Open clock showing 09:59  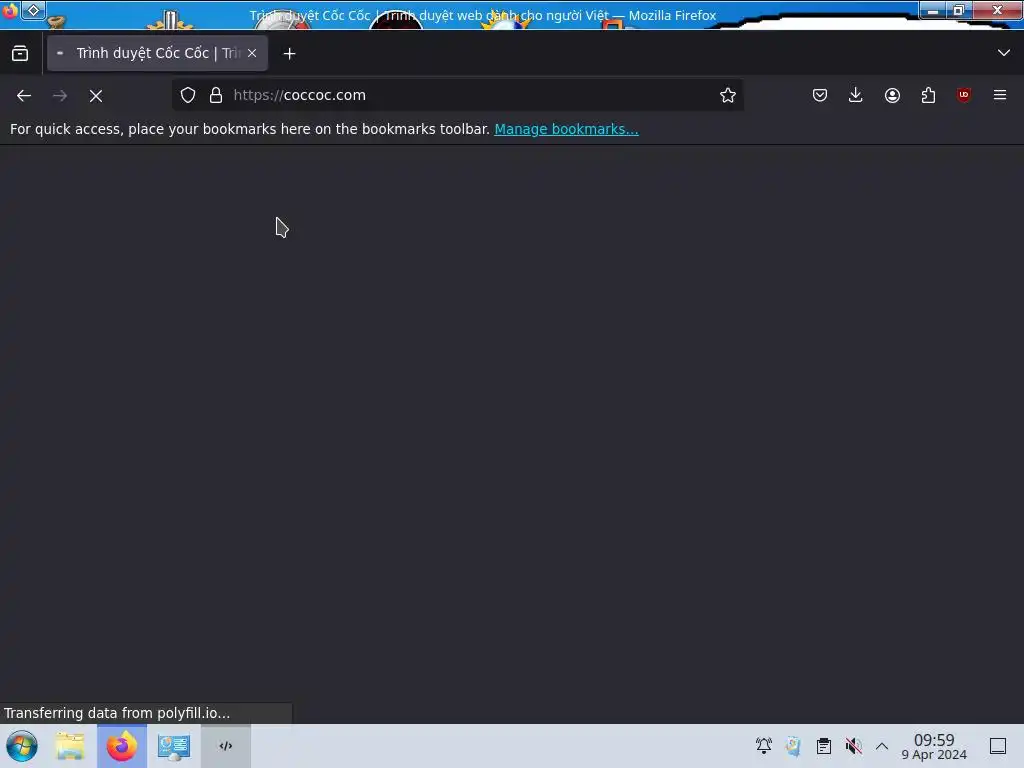click(x=934, y=746)
